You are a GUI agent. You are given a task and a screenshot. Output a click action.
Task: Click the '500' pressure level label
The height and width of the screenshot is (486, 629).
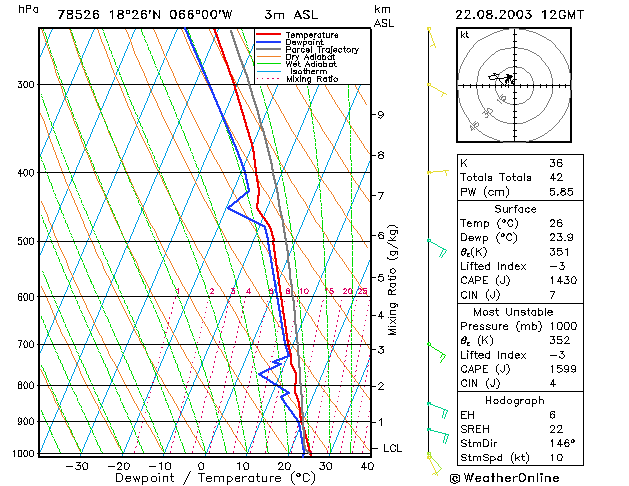(26, 241)
